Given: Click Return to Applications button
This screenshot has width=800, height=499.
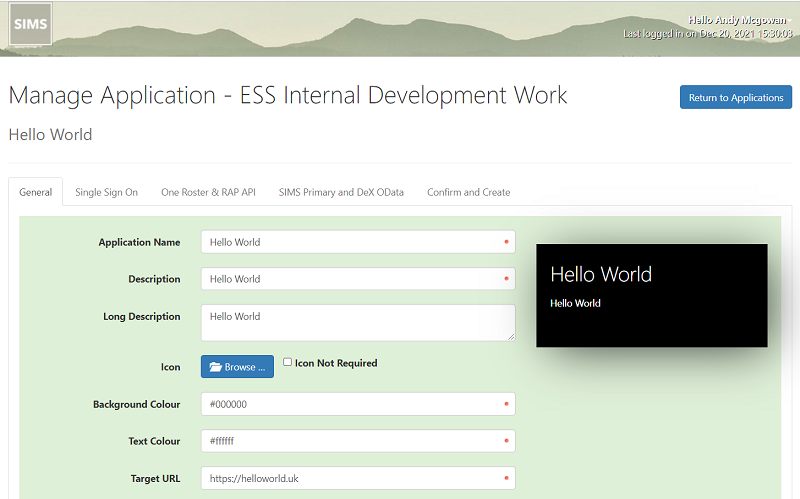Looking at the screenshot, I should [736, 97].
